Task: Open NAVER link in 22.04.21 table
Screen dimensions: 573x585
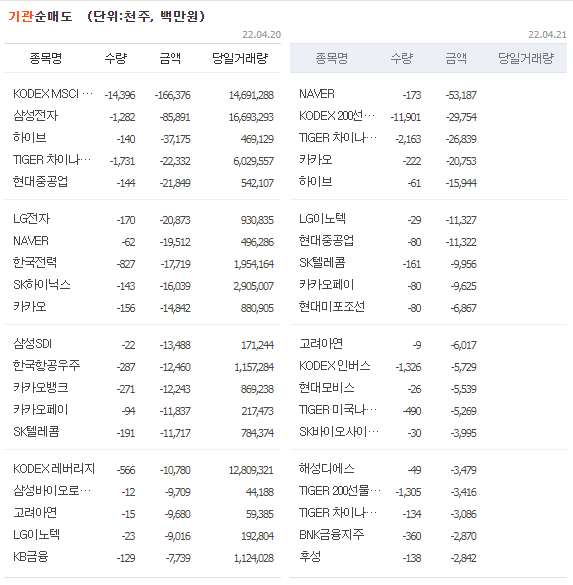Action: pyautogui.click(x=317, y=94)
